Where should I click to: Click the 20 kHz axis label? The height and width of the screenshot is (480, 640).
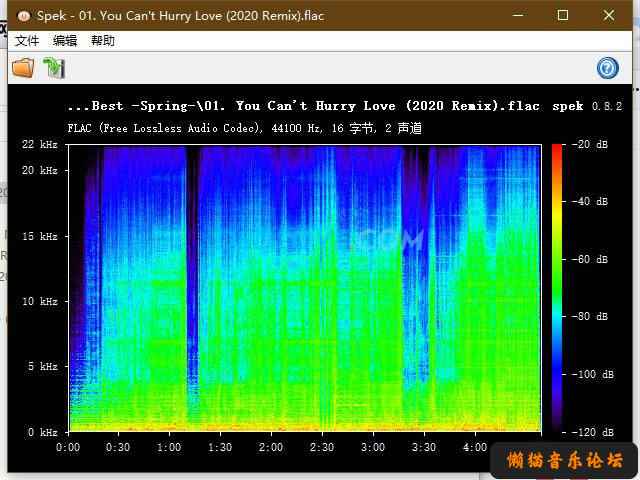click(40, 170)
